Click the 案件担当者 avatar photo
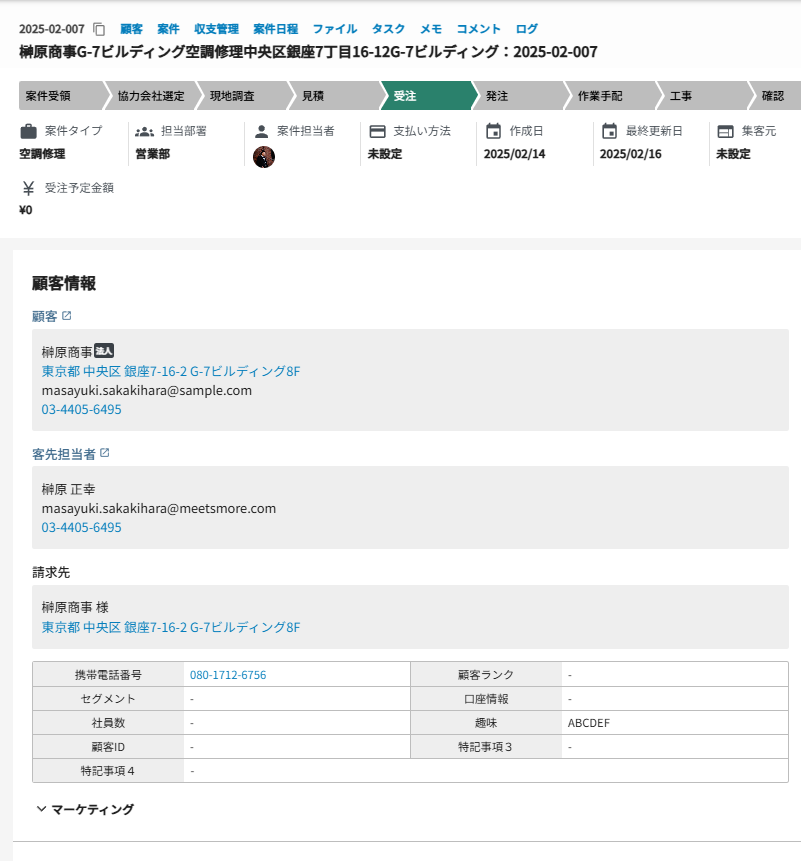Image resolution: width=801 pixels, height=861 pixels. pos(264,157)
